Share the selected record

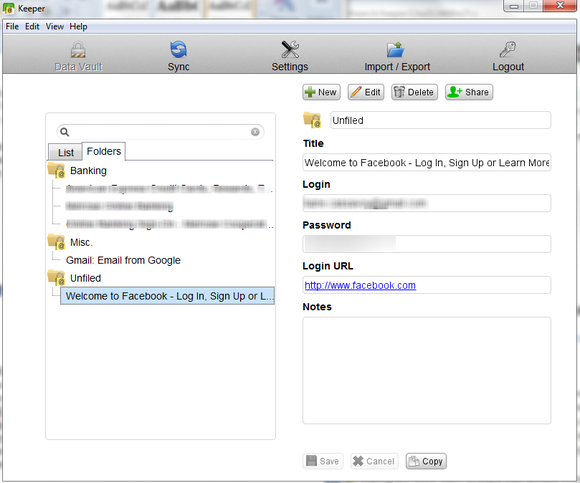(469, 92)
